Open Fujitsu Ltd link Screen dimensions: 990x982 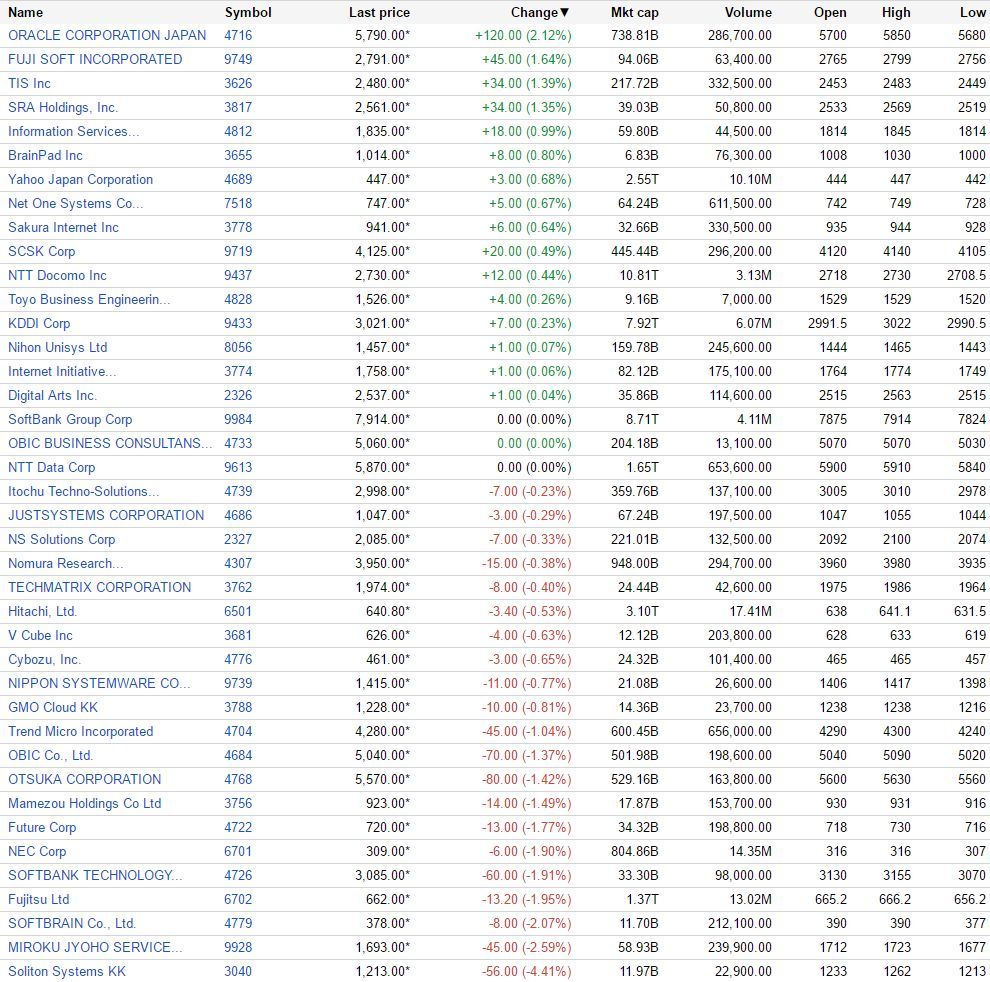[39, 899]
